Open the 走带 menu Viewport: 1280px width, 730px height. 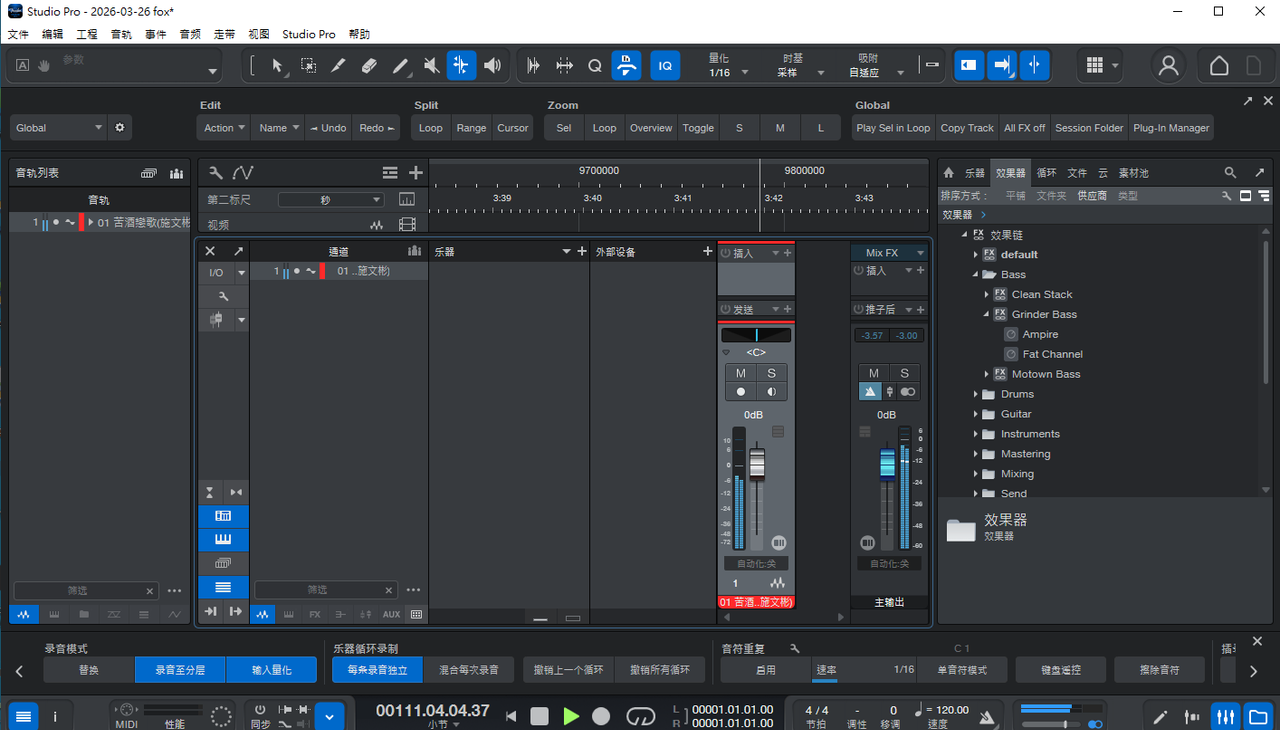point(224,34)
